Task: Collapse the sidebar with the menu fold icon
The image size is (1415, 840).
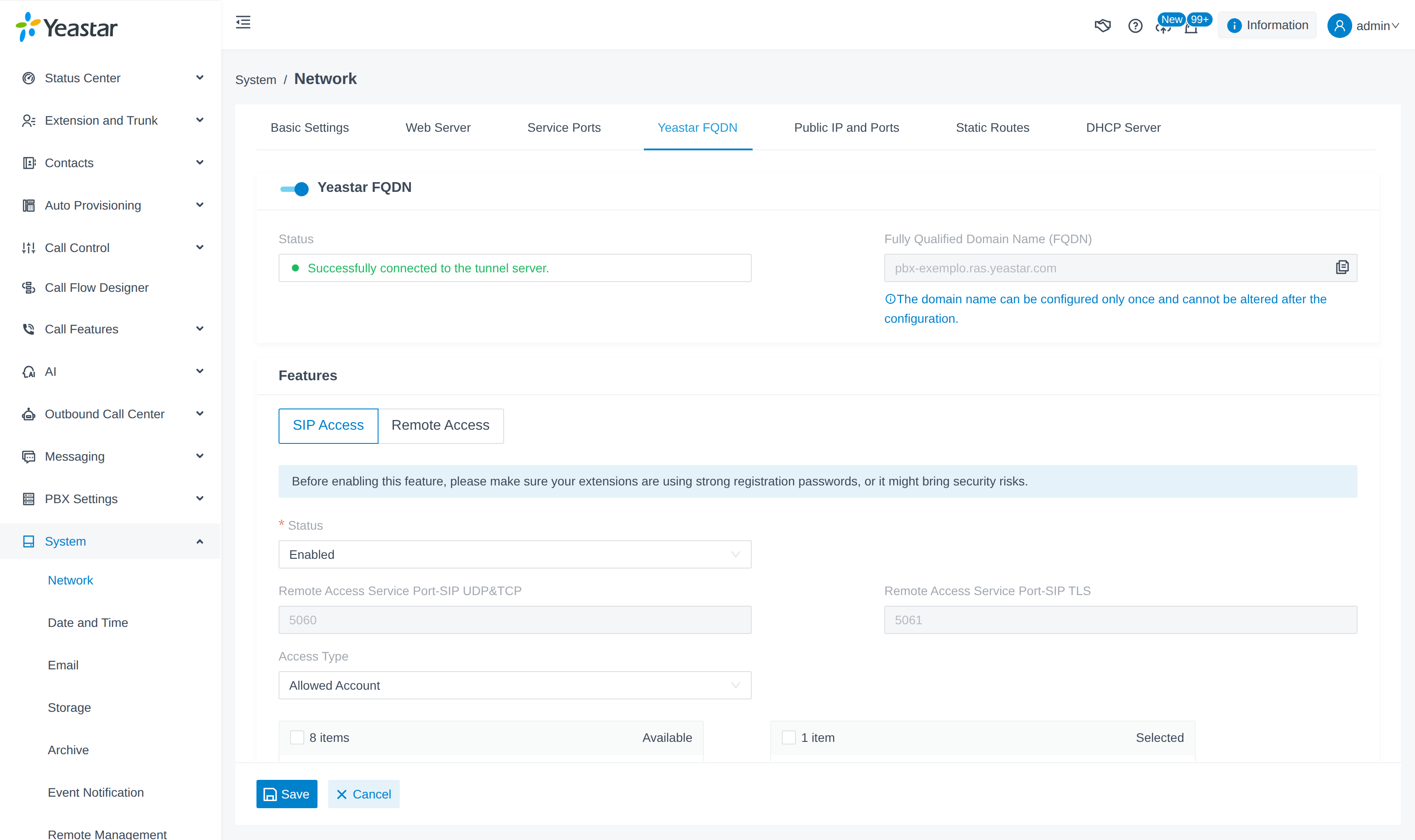Action: point(243,23)
